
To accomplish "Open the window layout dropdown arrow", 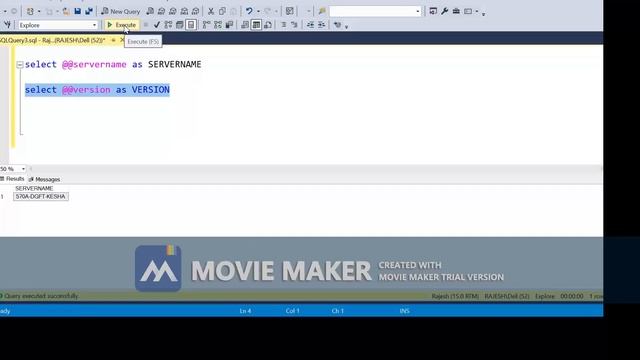I will coord(476,11).
